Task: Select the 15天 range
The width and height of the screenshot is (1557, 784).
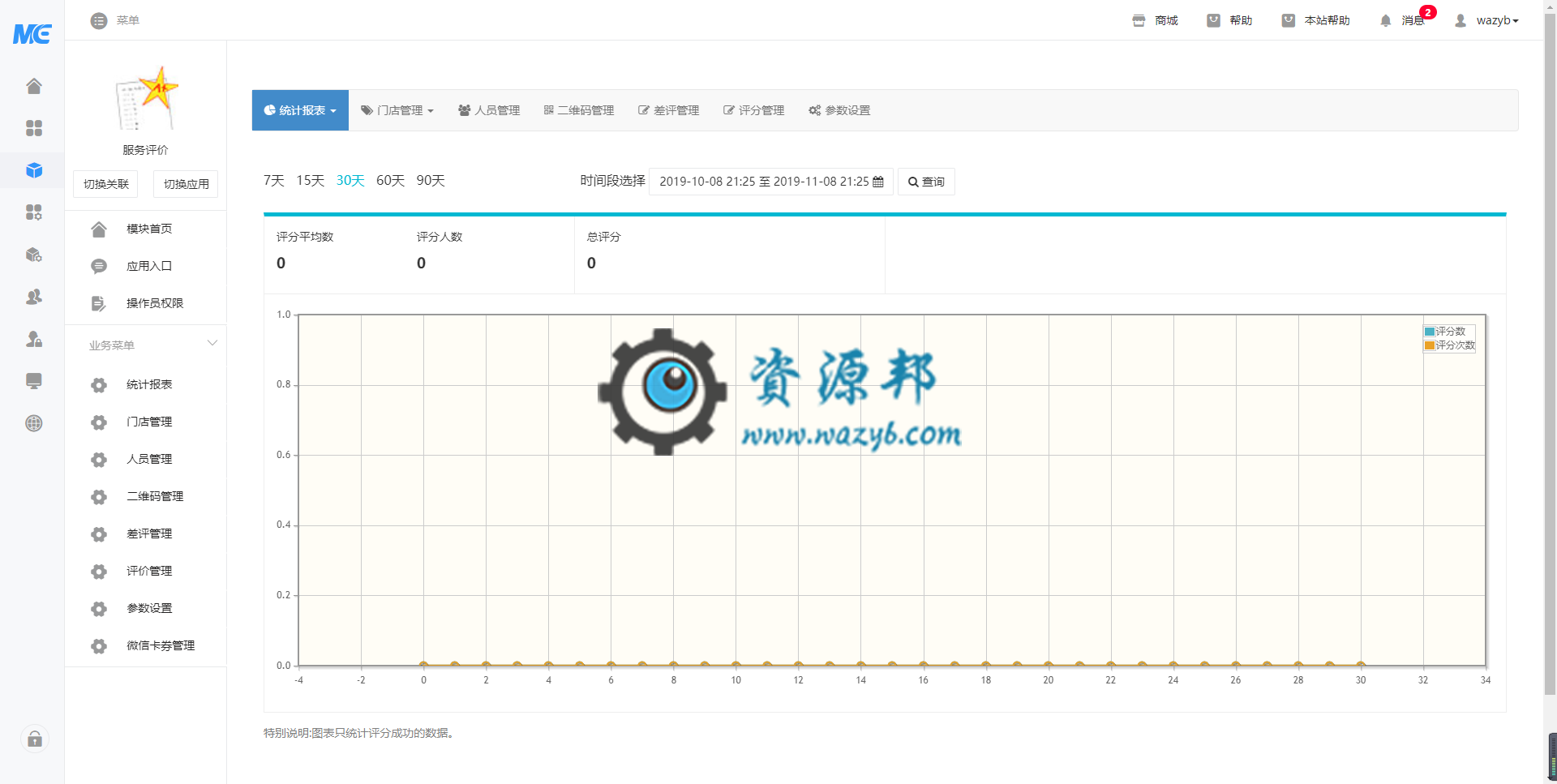Action: tap(311, 180)
